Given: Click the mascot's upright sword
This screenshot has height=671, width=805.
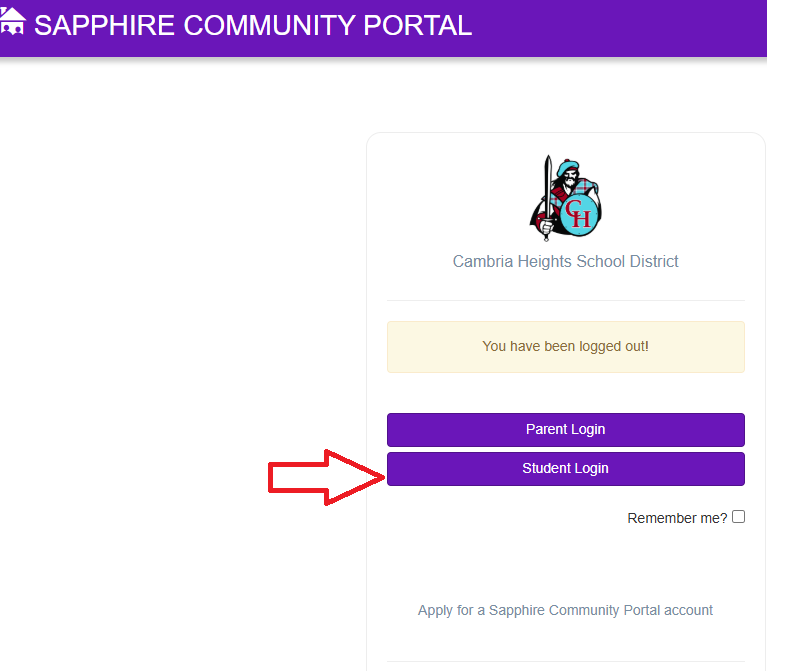Looking at the screenshot, I should [548, 198].
